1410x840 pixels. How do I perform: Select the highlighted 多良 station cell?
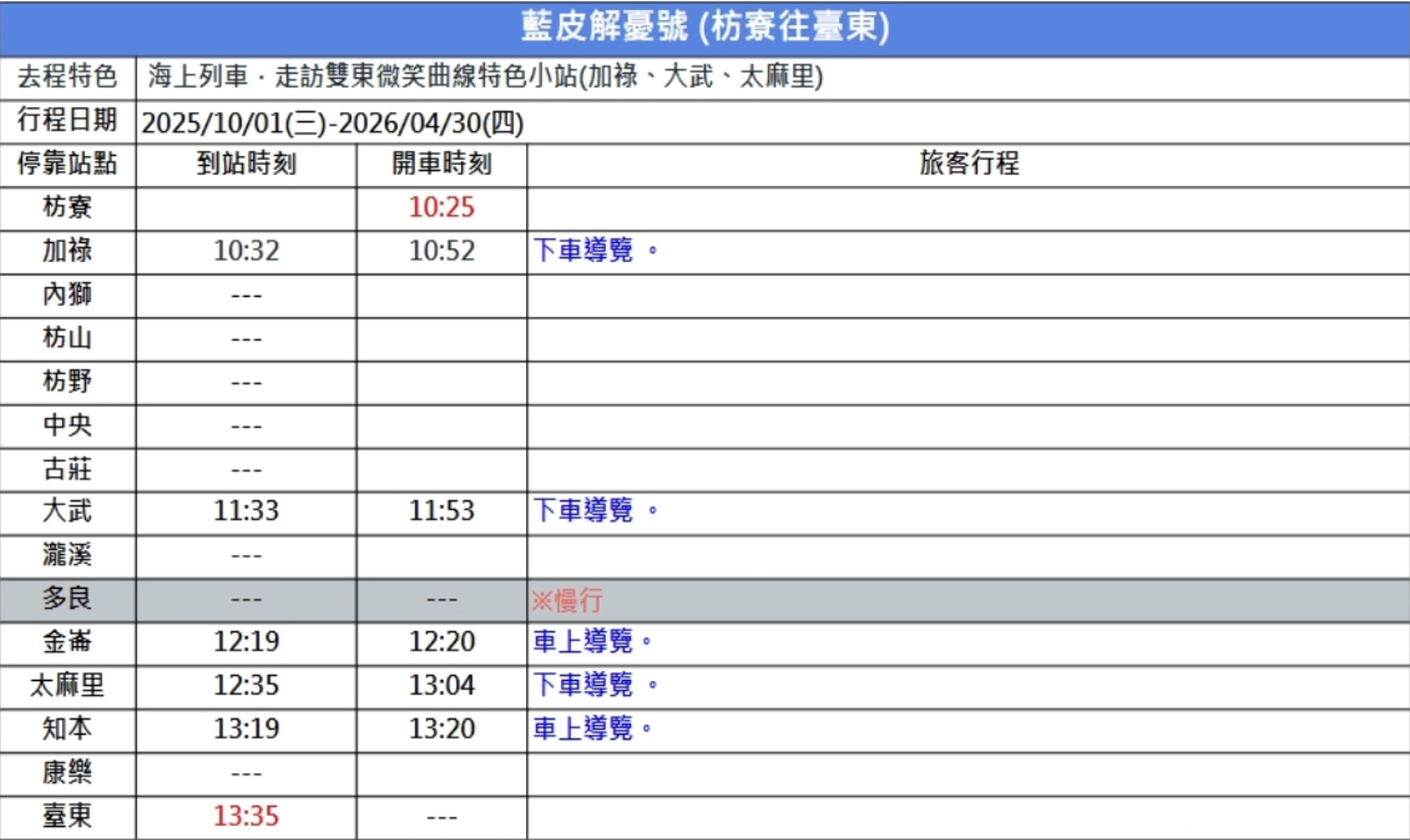pos(67,599)
